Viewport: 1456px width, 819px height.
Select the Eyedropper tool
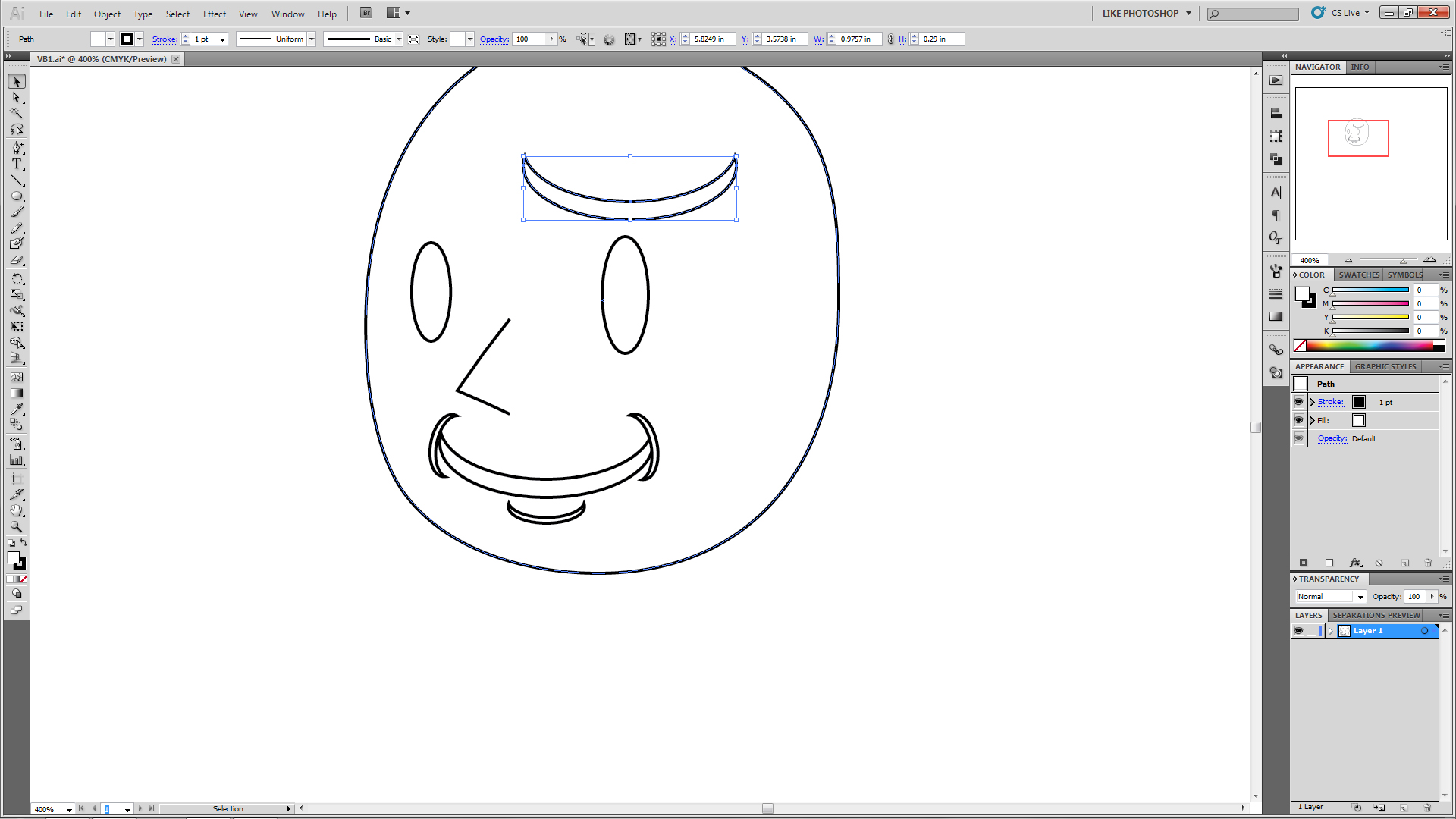tap(17, 409)
